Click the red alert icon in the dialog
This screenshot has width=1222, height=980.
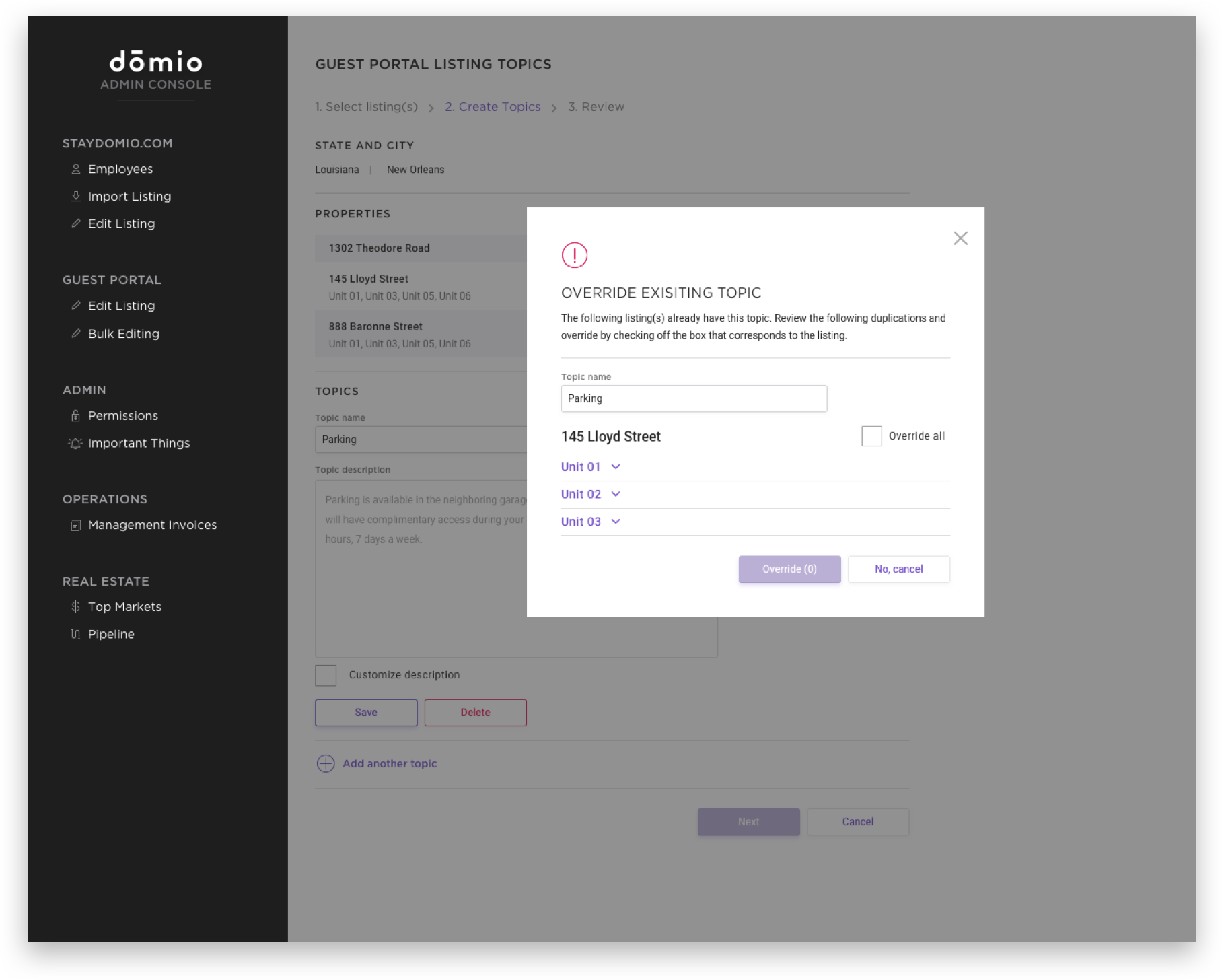575,256
